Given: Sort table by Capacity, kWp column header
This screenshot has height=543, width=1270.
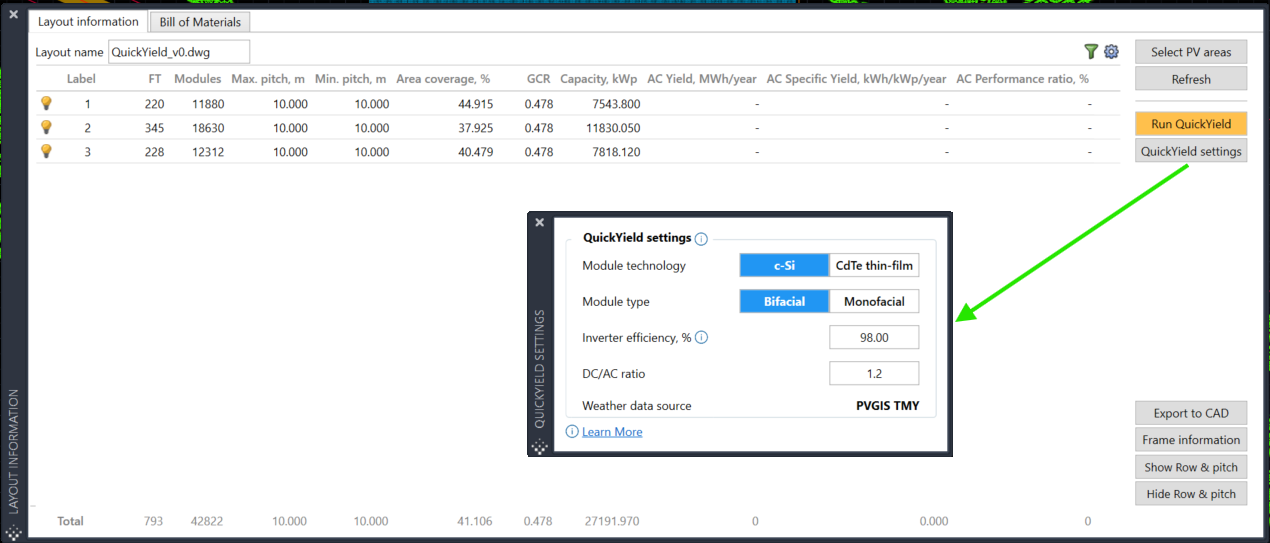Looking at the screenshot, I should pyautogui.click(x=598, y=79).
